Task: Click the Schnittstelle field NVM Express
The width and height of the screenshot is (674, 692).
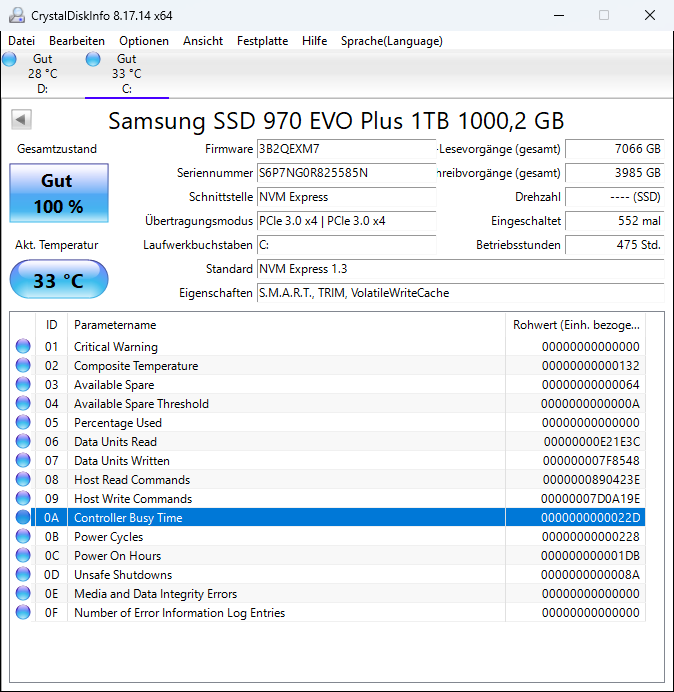Action: (x=346, y=197)
